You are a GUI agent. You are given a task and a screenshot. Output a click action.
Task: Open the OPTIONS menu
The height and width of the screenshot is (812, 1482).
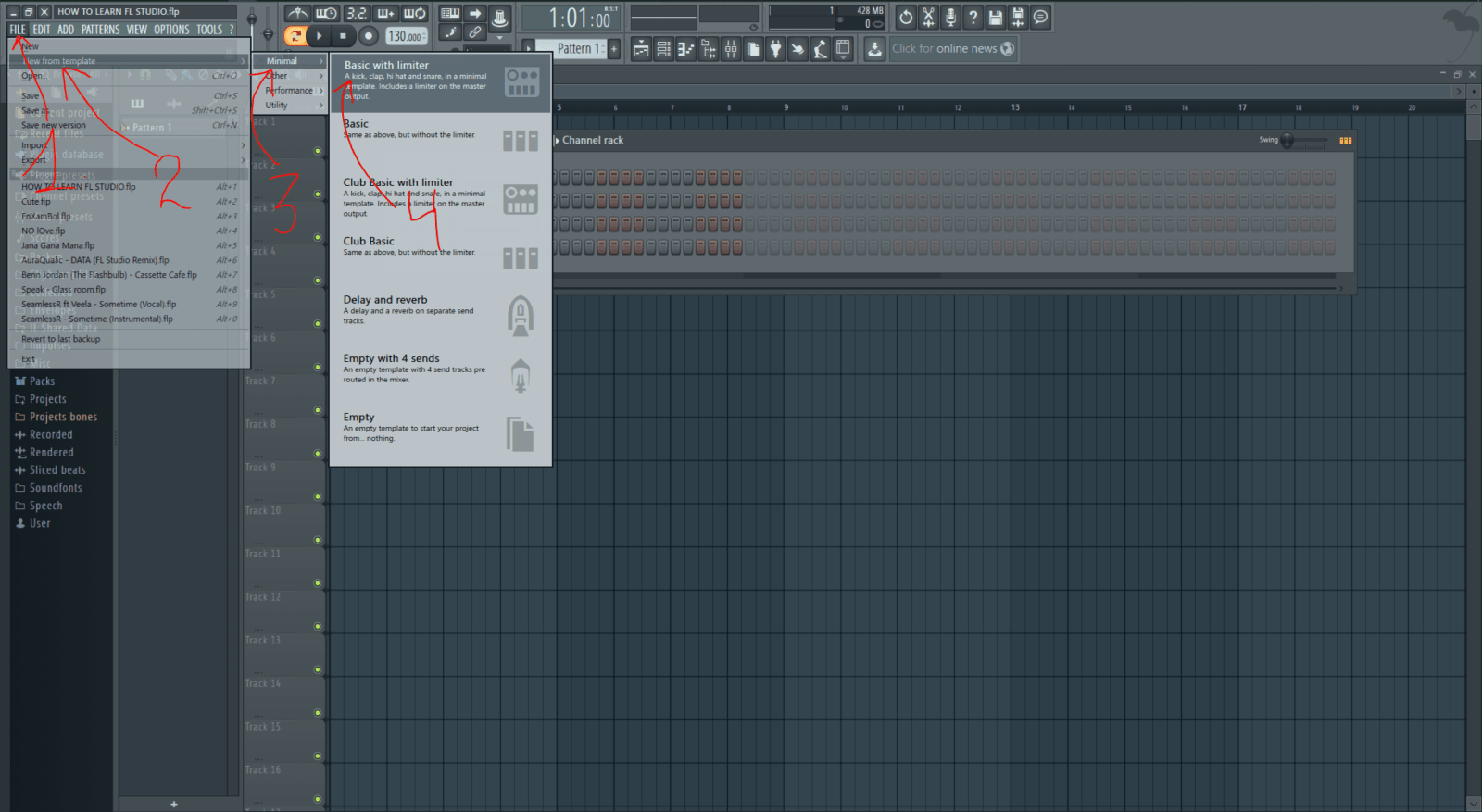click(171, 30)
